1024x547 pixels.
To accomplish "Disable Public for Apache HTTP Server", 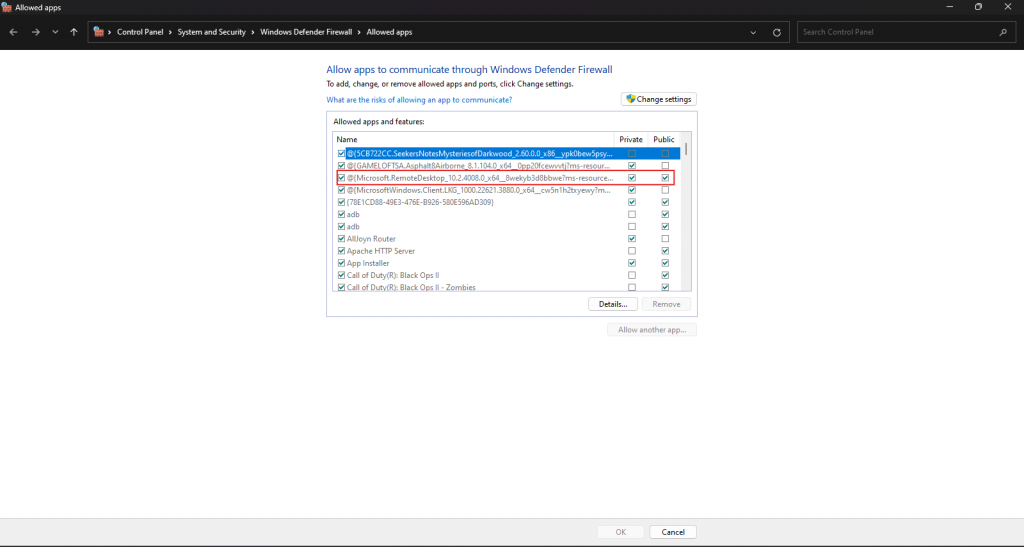I will (x=665, y=251).
